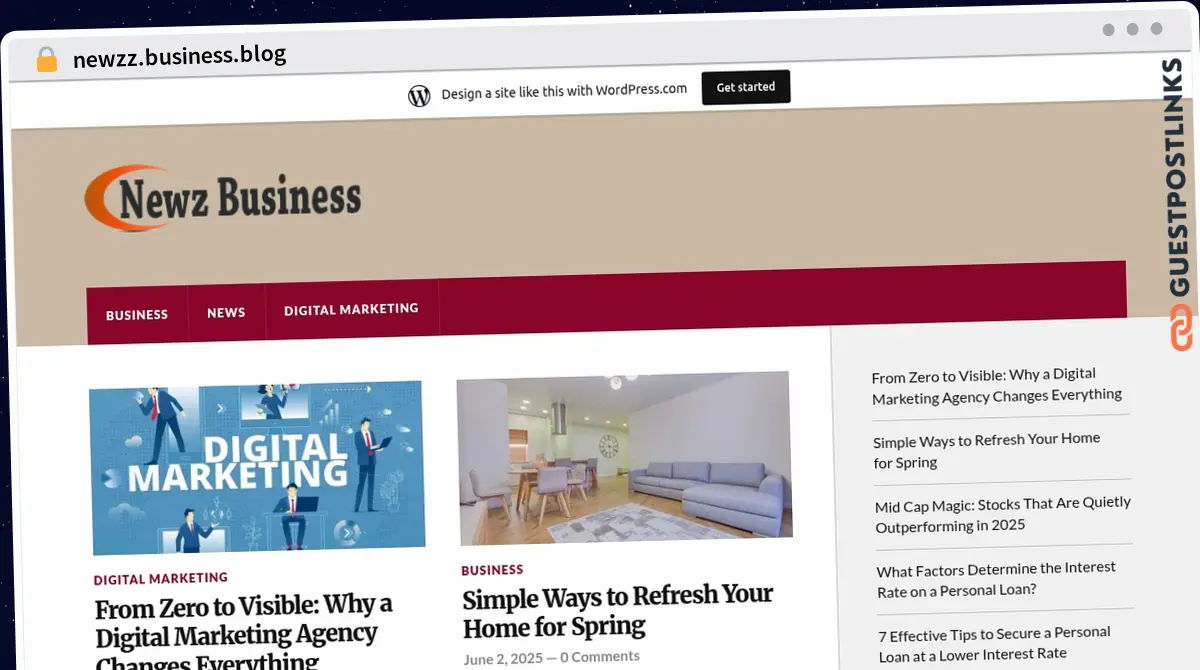Open sidebar link about Personal Loan interest factors
Screen dimensions: 1200x670
(x=996, y=579)
